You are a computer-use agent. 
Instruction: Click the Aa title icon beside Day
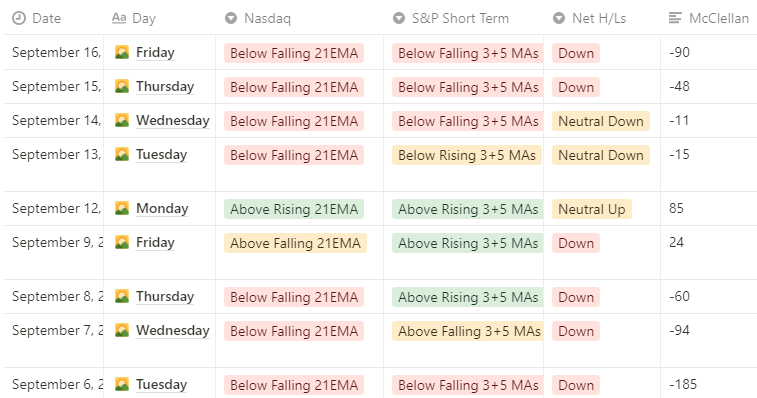[119, 18]
